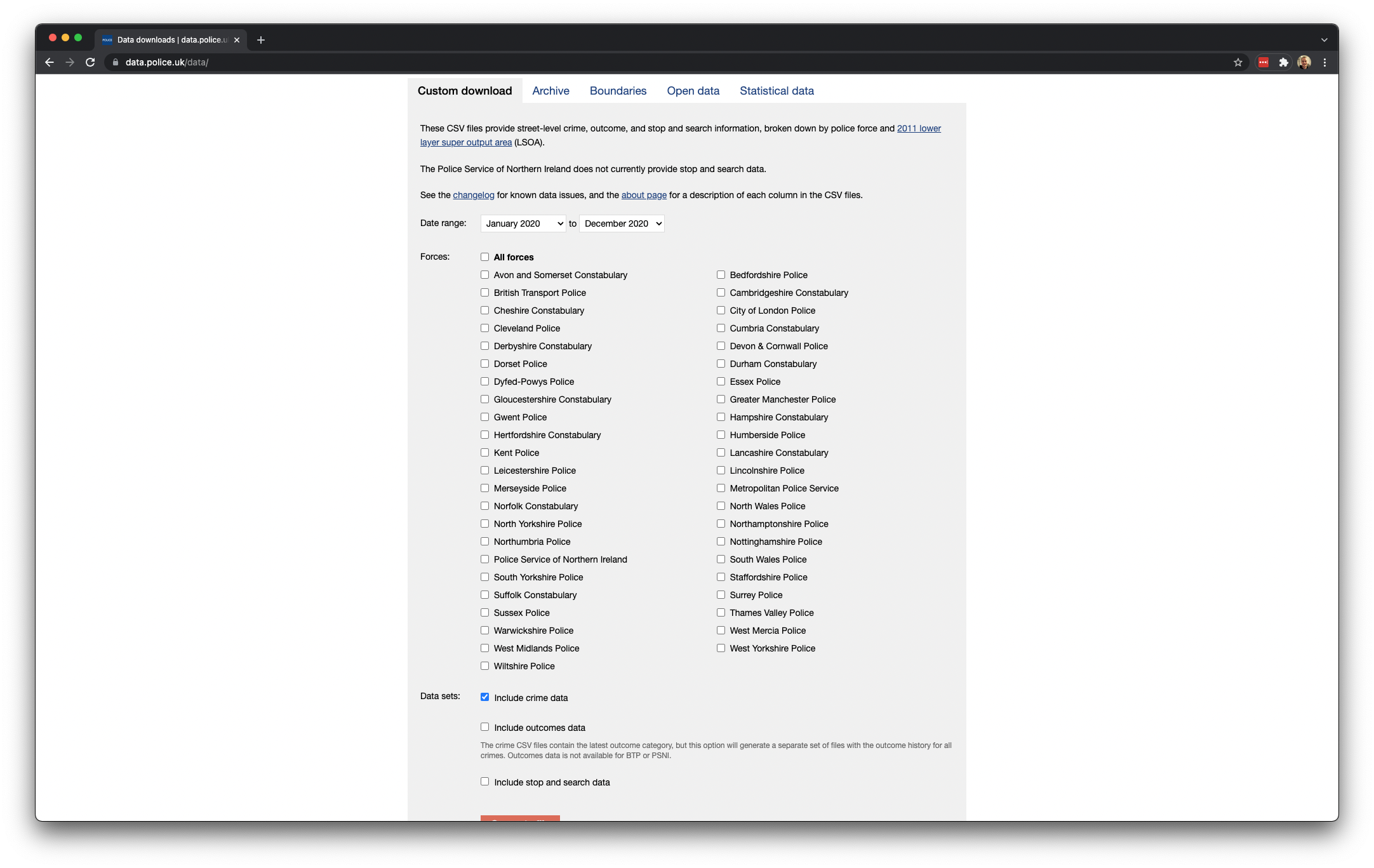The width and height of the screenshot is (1374, 868).
Task: Check Wiltshire Police
Action: [x=484, y=666]
